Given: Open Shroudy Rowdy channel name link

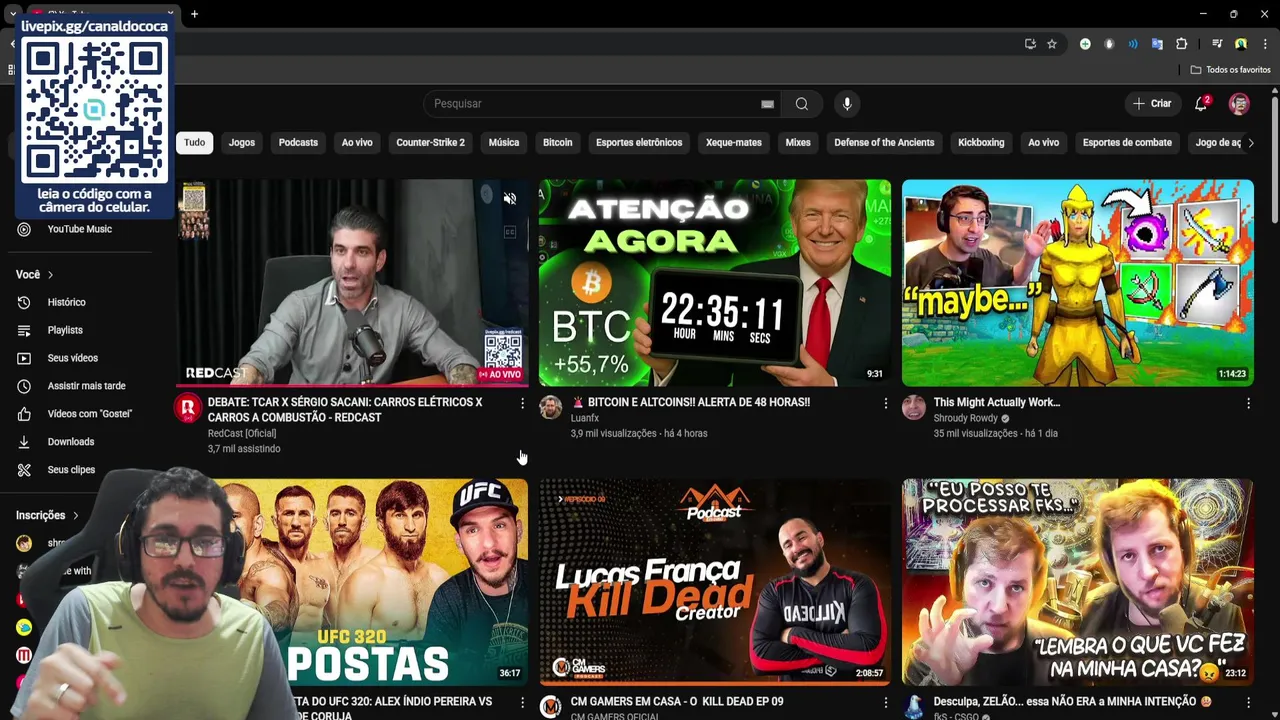Looking at the screenshot, I should pos(966,418).
